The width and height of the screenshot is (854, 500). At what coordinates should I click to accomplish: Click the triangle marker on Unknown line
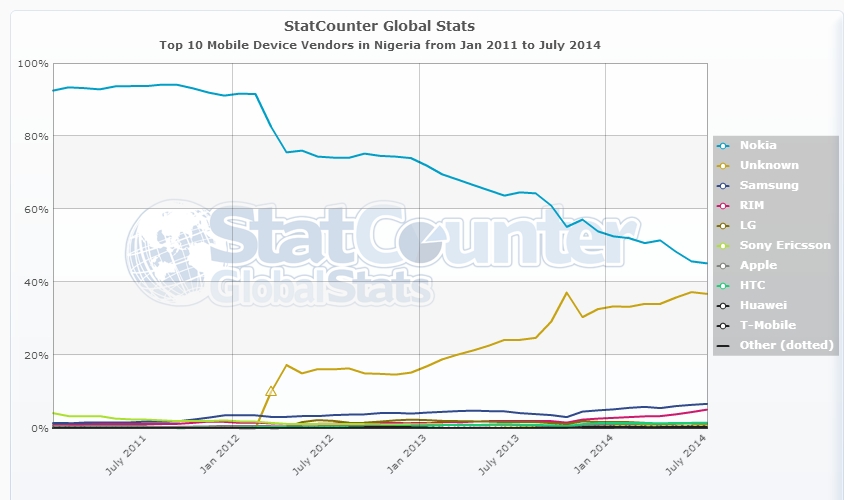coord(270,391)
